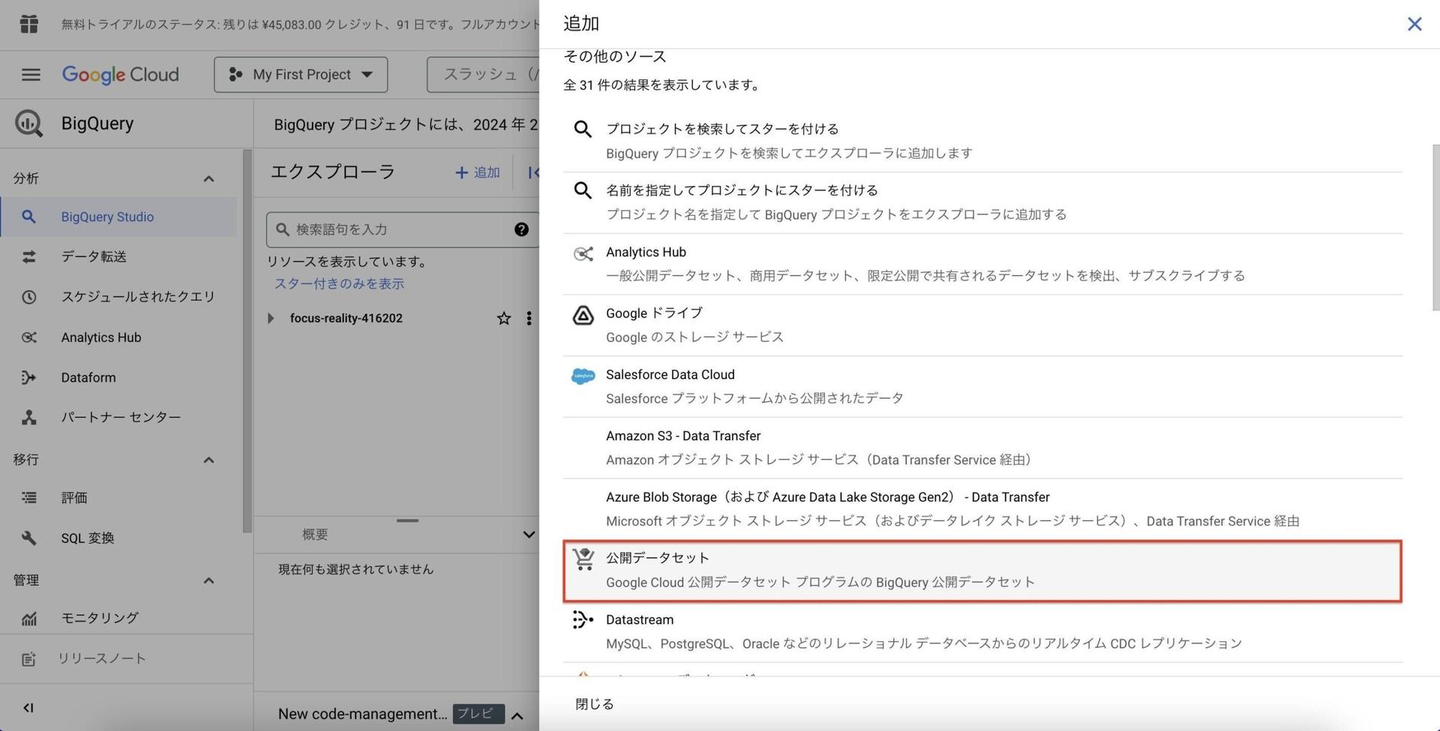Click the Salesforce Data Cloud logo icon
The image size is (1440, 731).
point(583,376)
